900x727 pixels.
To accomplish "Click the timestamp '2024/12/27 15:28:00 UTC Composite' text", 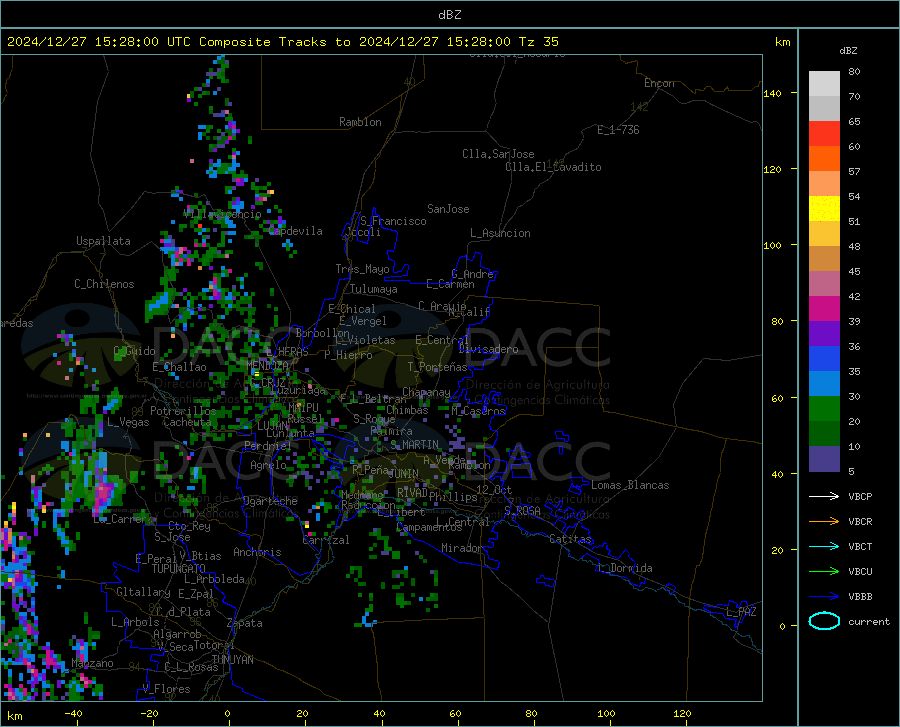I will pos(138,42).
